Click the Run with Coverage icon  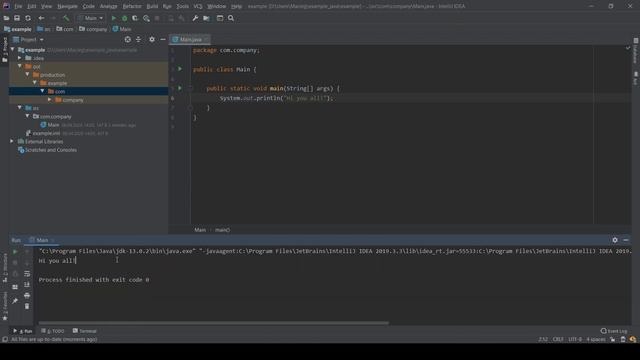point(135,18)
